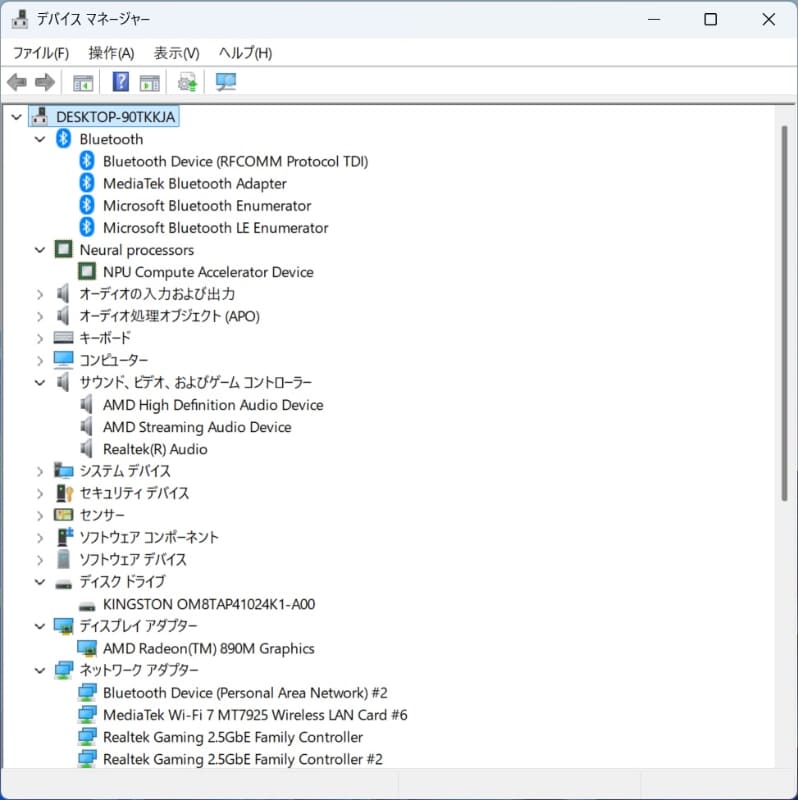Click the Forward arrow toolbar icon
The width and height of the screenshot is (798, 800).
(x=45, y=82)
